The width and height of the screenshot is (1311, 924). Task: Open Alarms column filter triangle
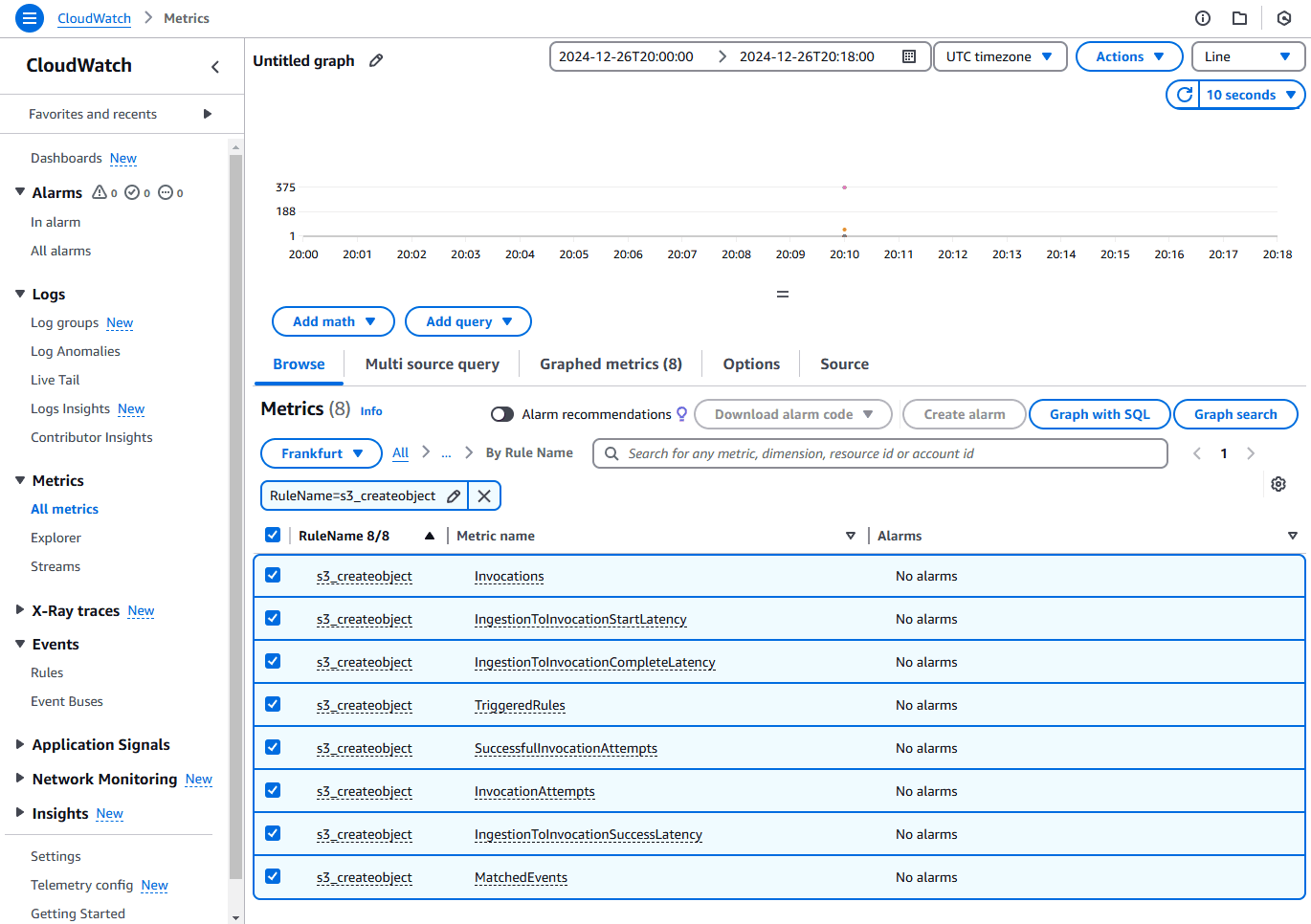tap(1293, 536)
